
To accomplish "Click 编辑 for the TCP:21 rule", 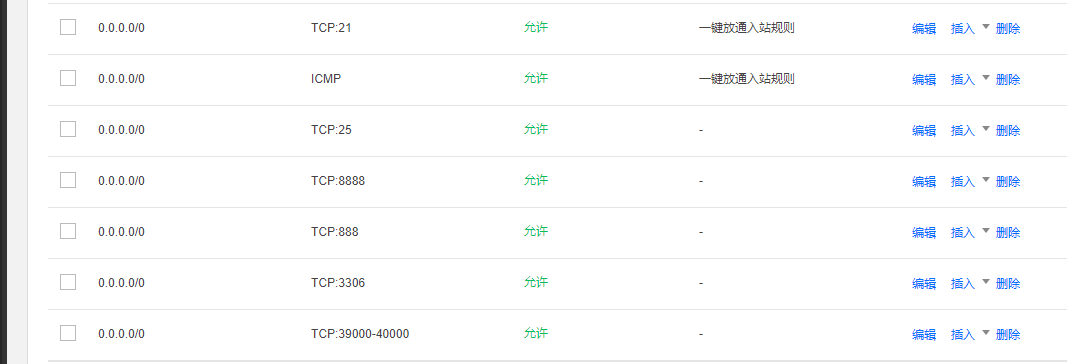I will 924,29.
